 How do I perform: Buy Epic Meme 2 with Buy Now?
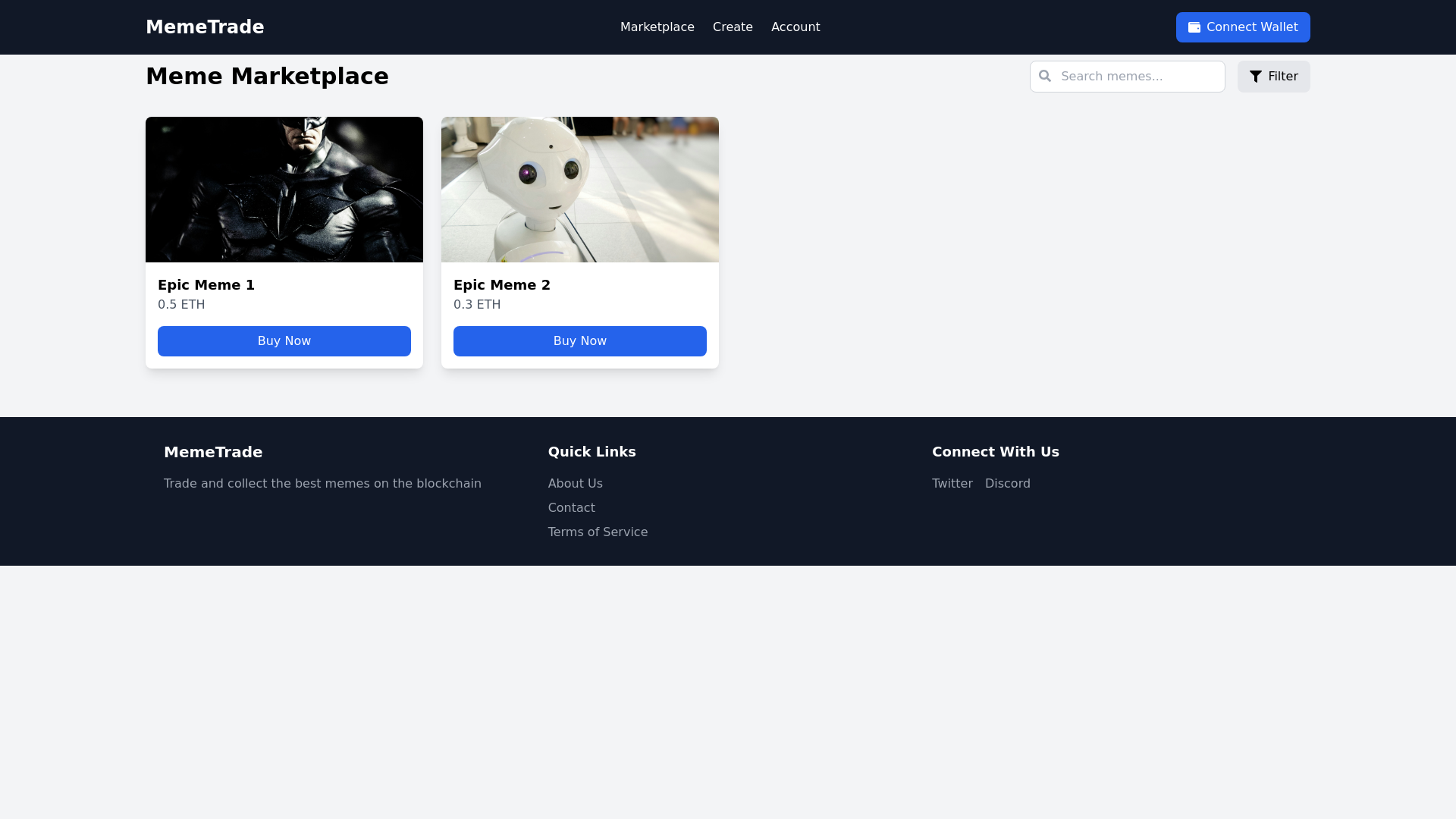[580, 341]
